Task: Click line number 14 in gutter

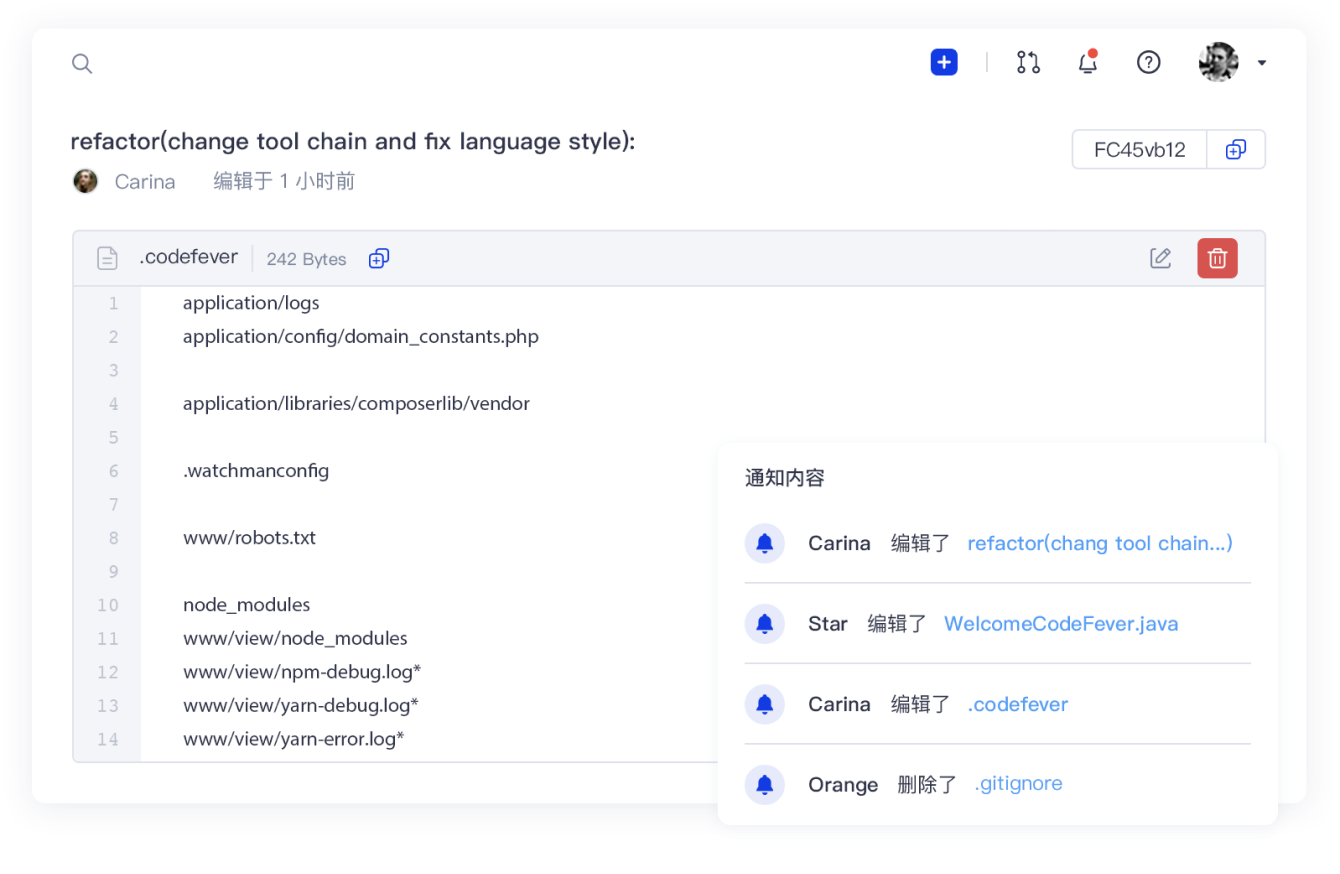Action: [107, 739]
